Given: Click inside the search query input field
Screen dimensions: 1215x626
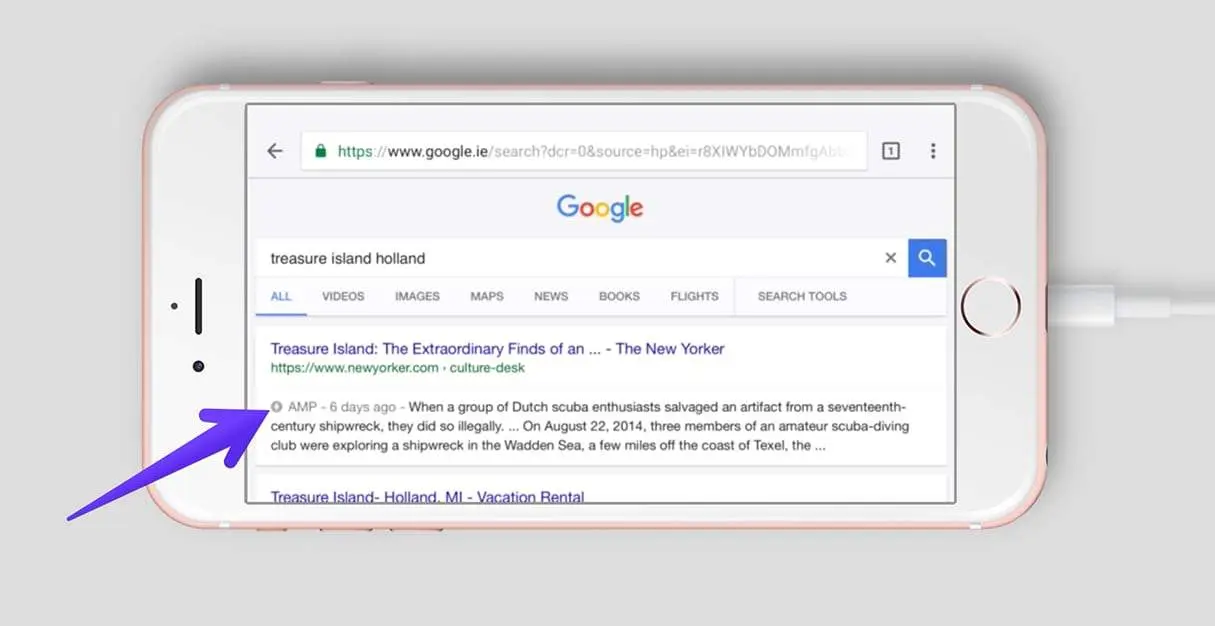Looking at the screenshot, I should pyautogui.click(x=500, y=257).
